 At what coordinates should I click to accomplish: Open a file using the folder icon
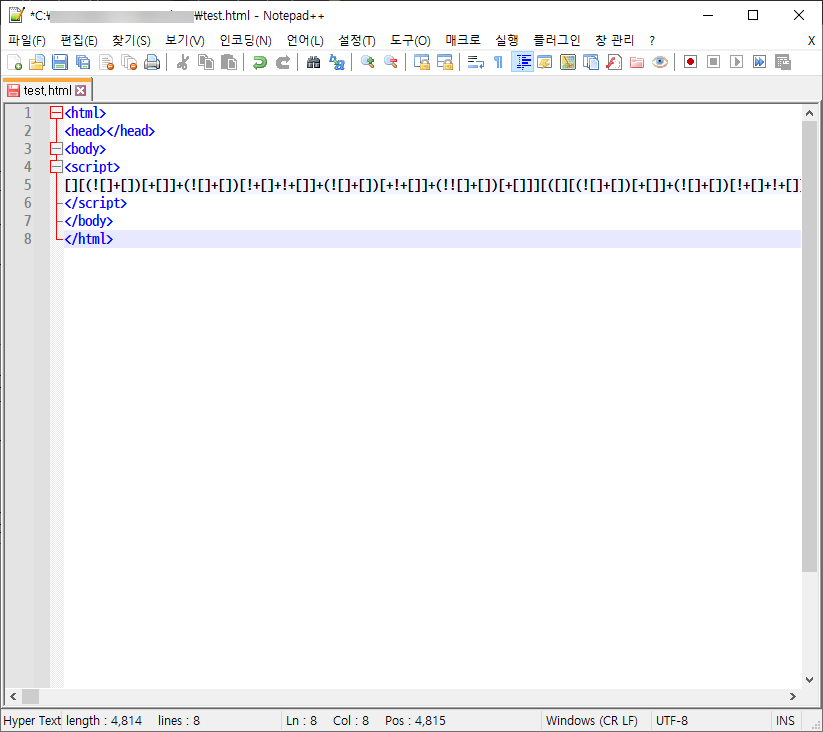pyautogui.click(x=37, y=62)
